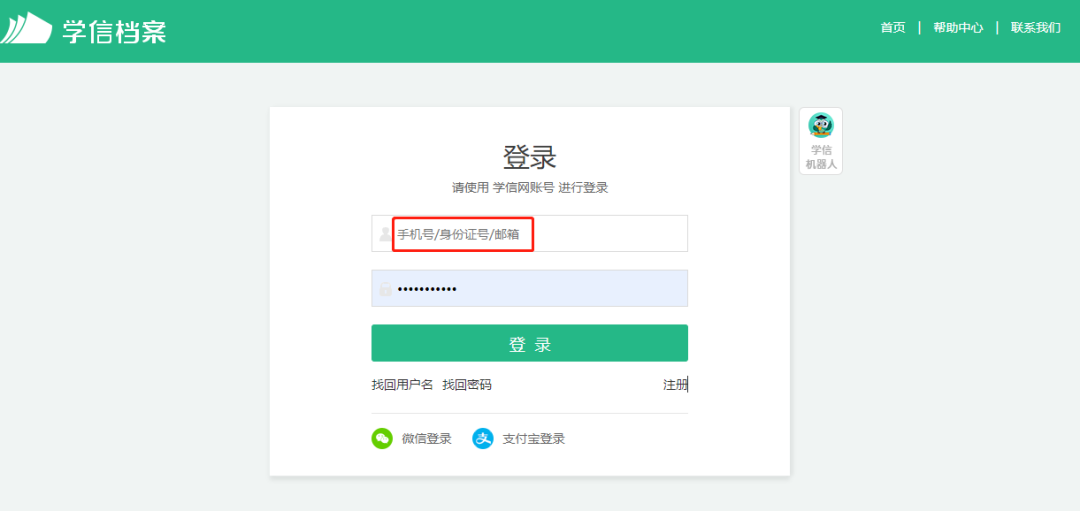Viewport: 1080px width, 511px height.
Task: Click the 注册 link
Action: [675, 385]
